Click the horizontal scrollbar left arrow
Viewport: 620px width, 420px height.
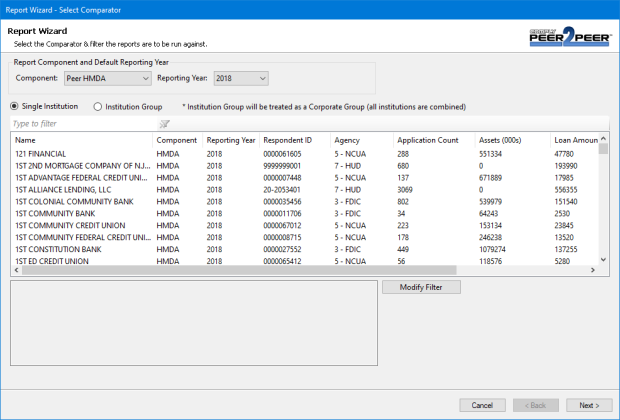(16, 270)
